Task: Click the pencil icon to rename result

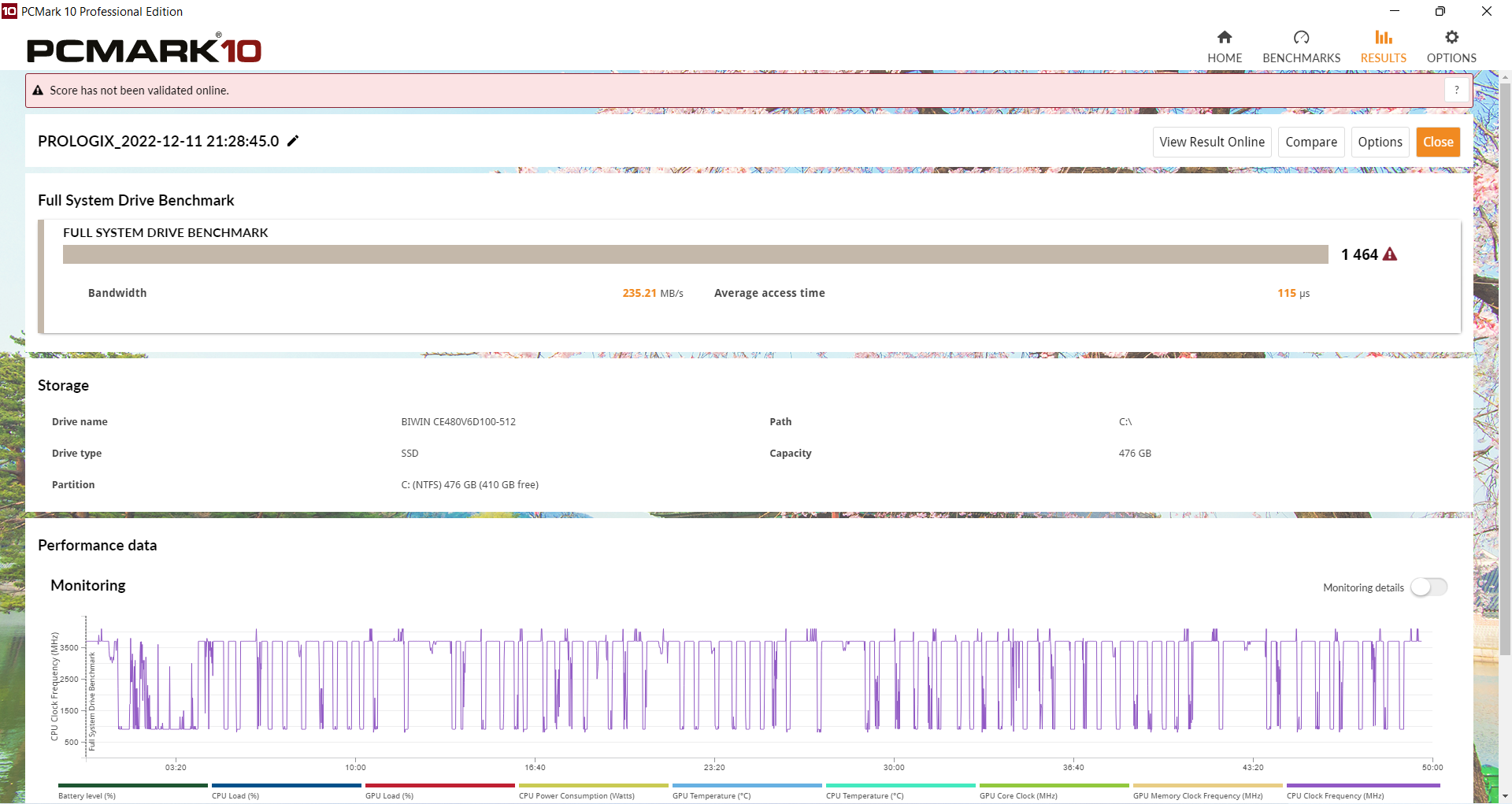Action: coord(293,141)
